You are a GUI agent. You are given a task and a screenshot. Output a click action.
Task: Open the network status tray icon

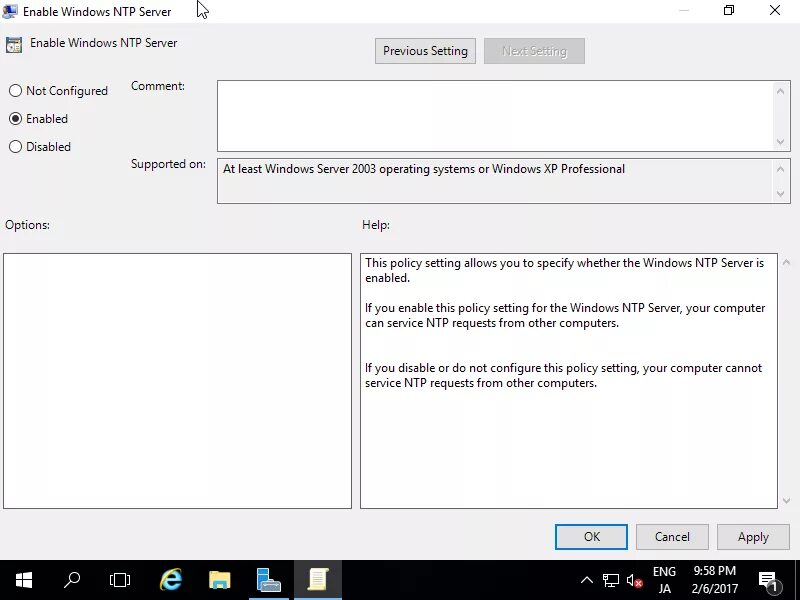(x=611, y=580)
